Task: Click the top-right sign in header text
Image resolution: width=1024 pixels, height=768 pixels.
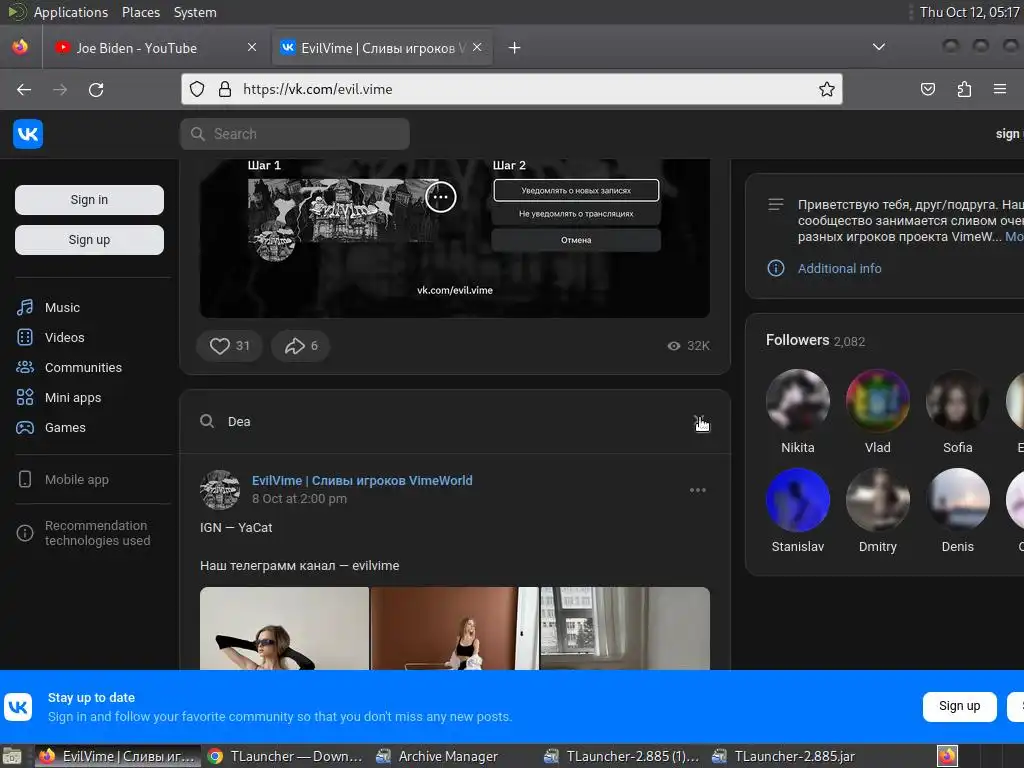Action: point(1009,134)
